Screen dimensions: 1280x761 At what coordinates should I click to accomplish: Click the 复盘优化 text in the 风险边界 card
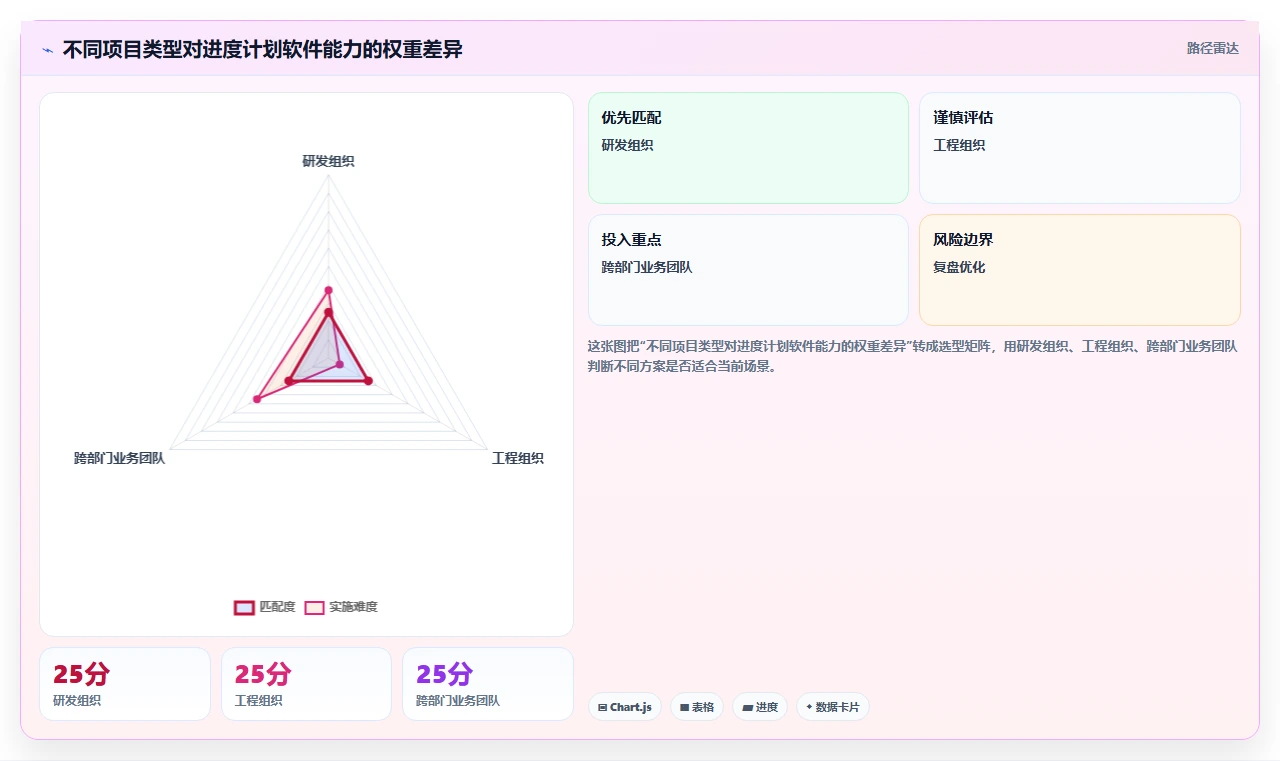tap(959, 267)
